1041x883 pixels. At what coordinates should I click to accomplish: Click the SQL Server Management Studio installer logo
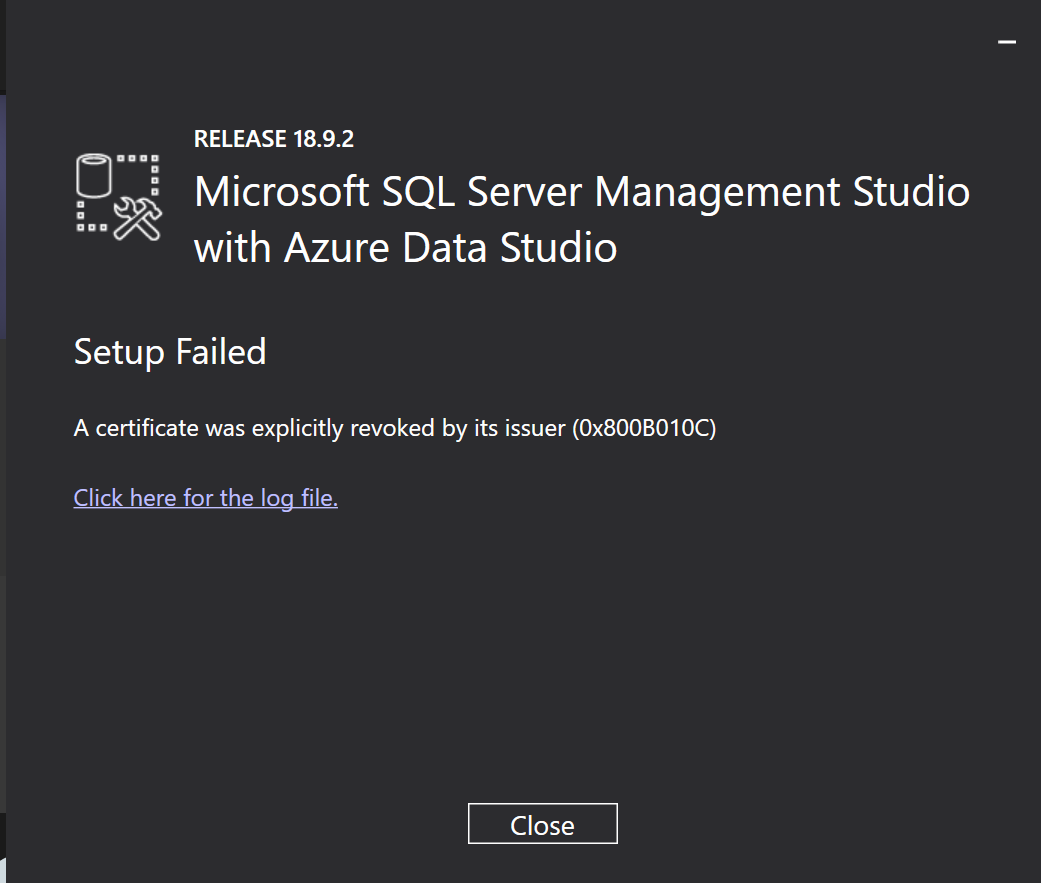(118, 197)
